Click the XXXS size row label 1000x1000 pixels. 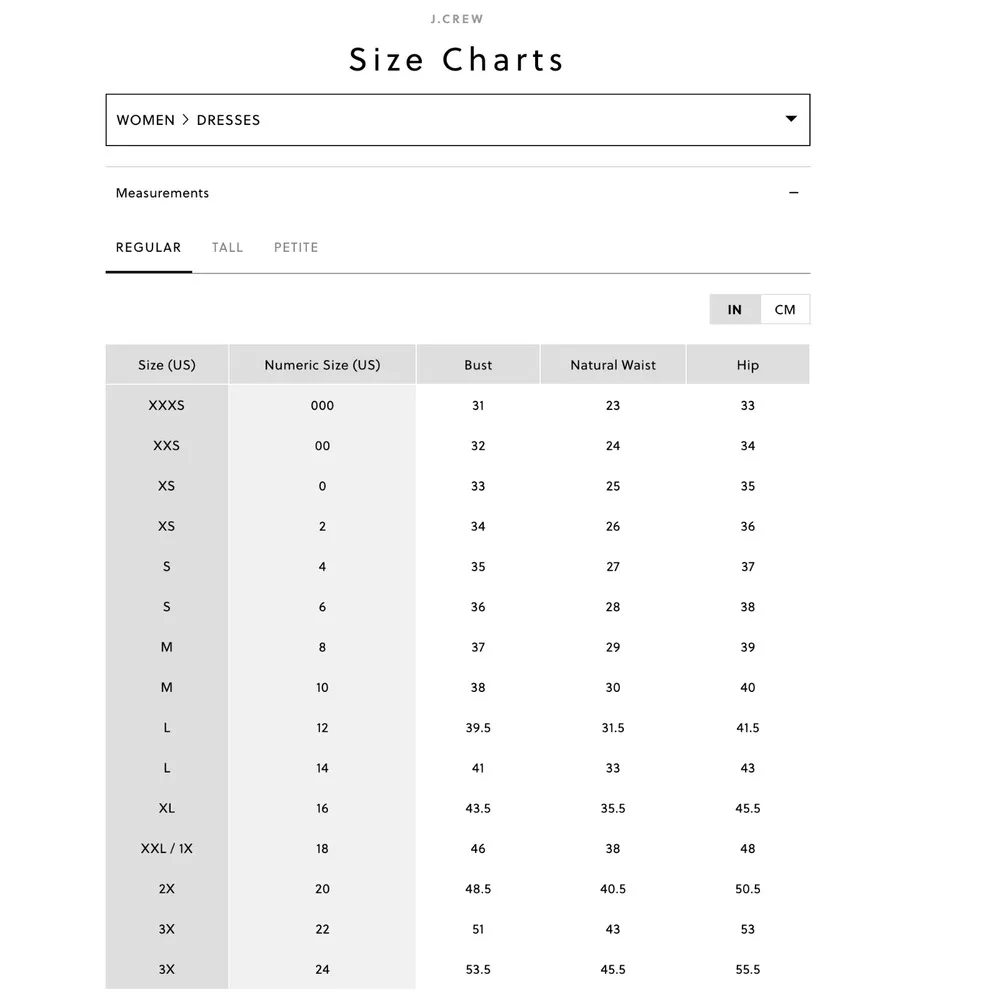pos(167,406)
